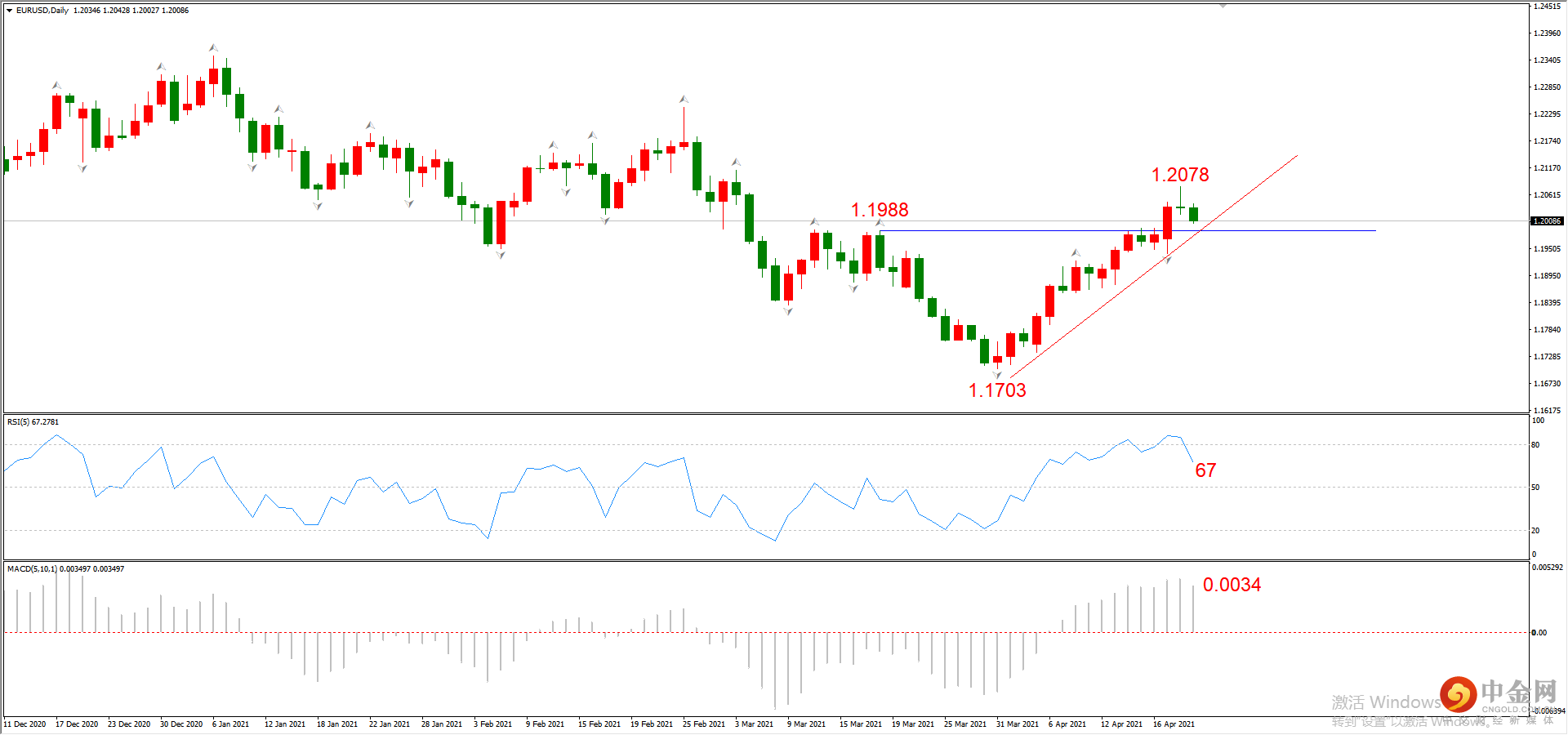Click the 16 Apr 2021 date label
Image resolution: width=1568 pixels, height=735 pixels.
[x=1174, y=724]
